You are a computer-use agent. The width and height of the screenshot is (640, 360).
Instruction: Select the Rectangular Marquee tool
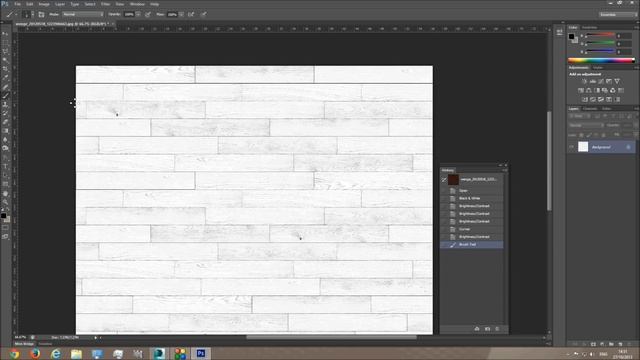point(5,43)
